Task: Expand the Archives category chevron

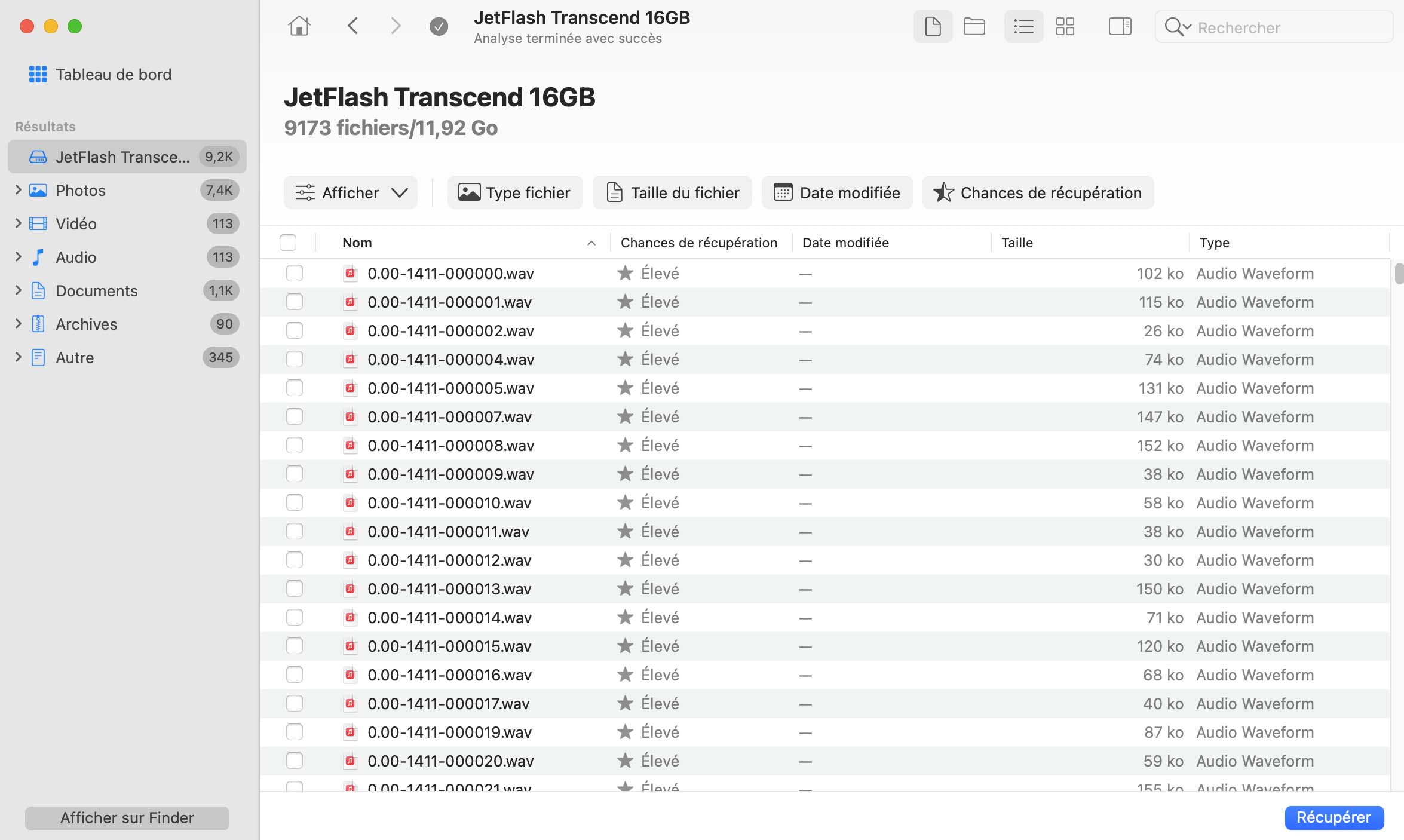Action: coord(18,324)
